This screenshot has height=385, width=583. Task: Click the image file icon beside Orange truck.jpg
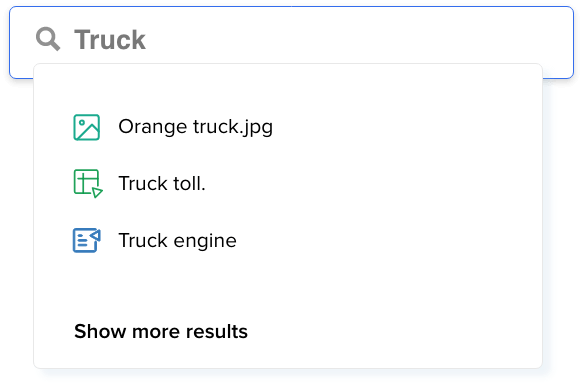(87, 127)
